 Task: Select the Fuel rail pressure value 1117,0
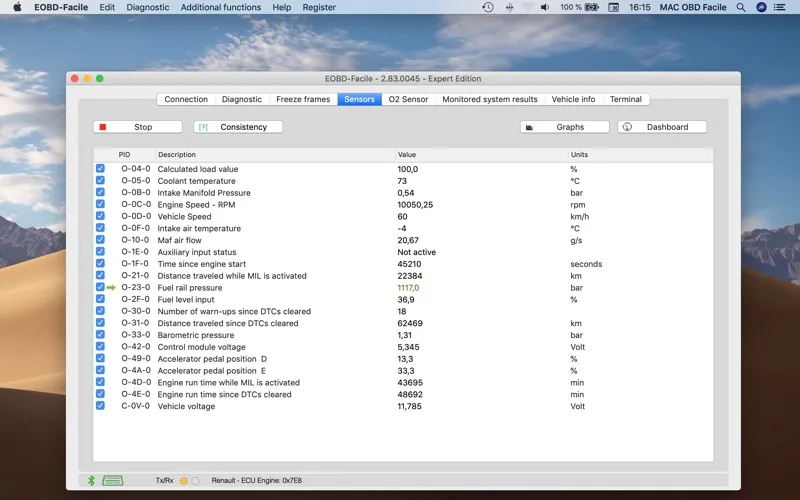tap(408, 288)
